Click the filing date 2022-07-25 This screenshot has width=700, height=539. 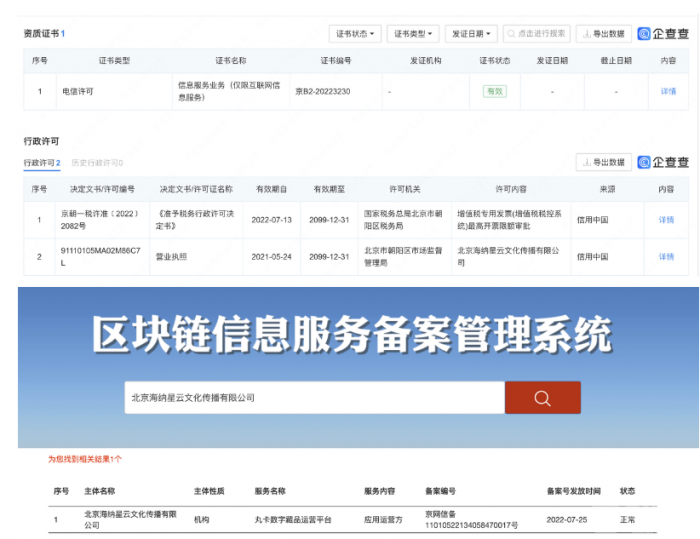pos(567,520)
